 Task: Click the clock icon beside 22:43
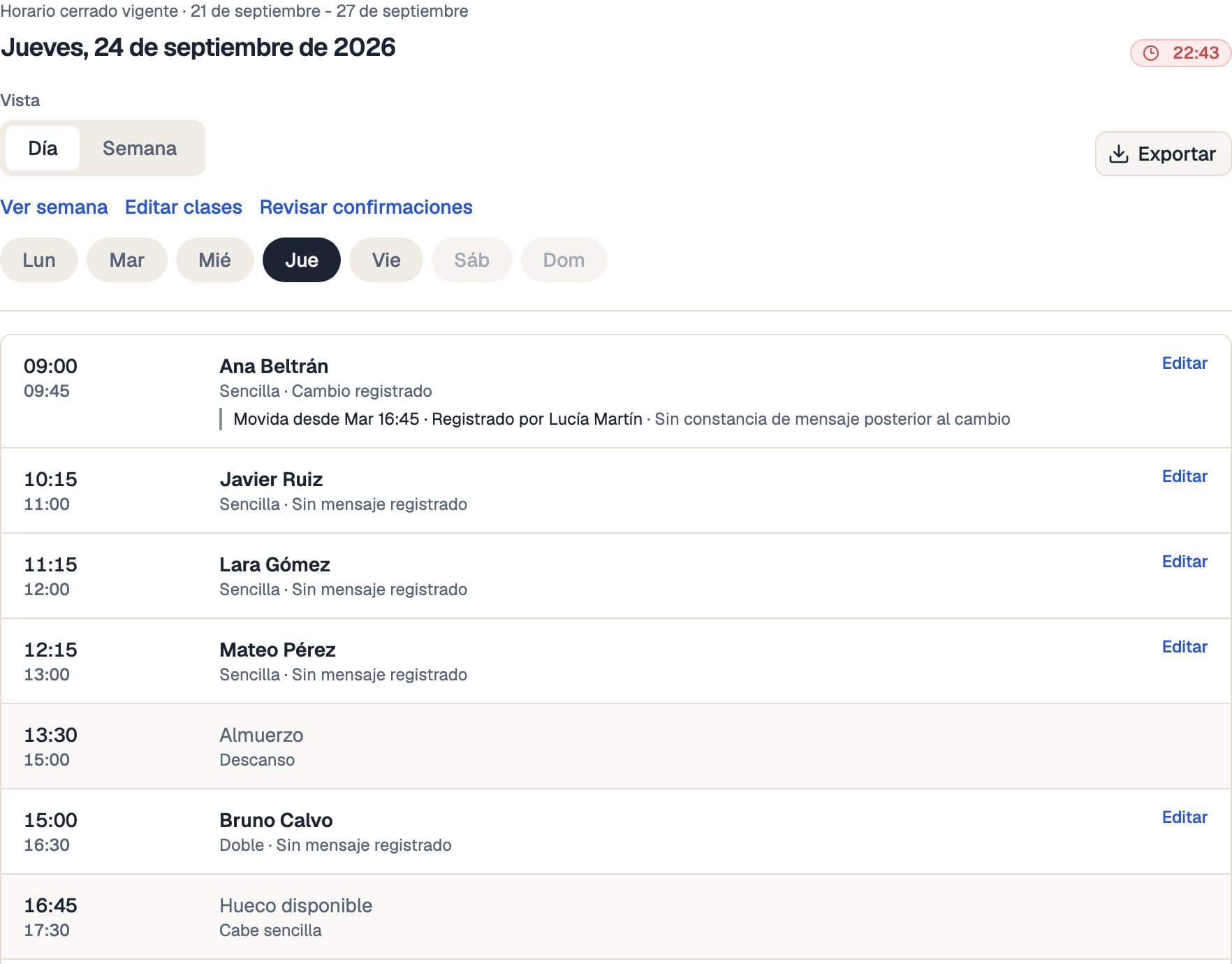point(1151,53)
